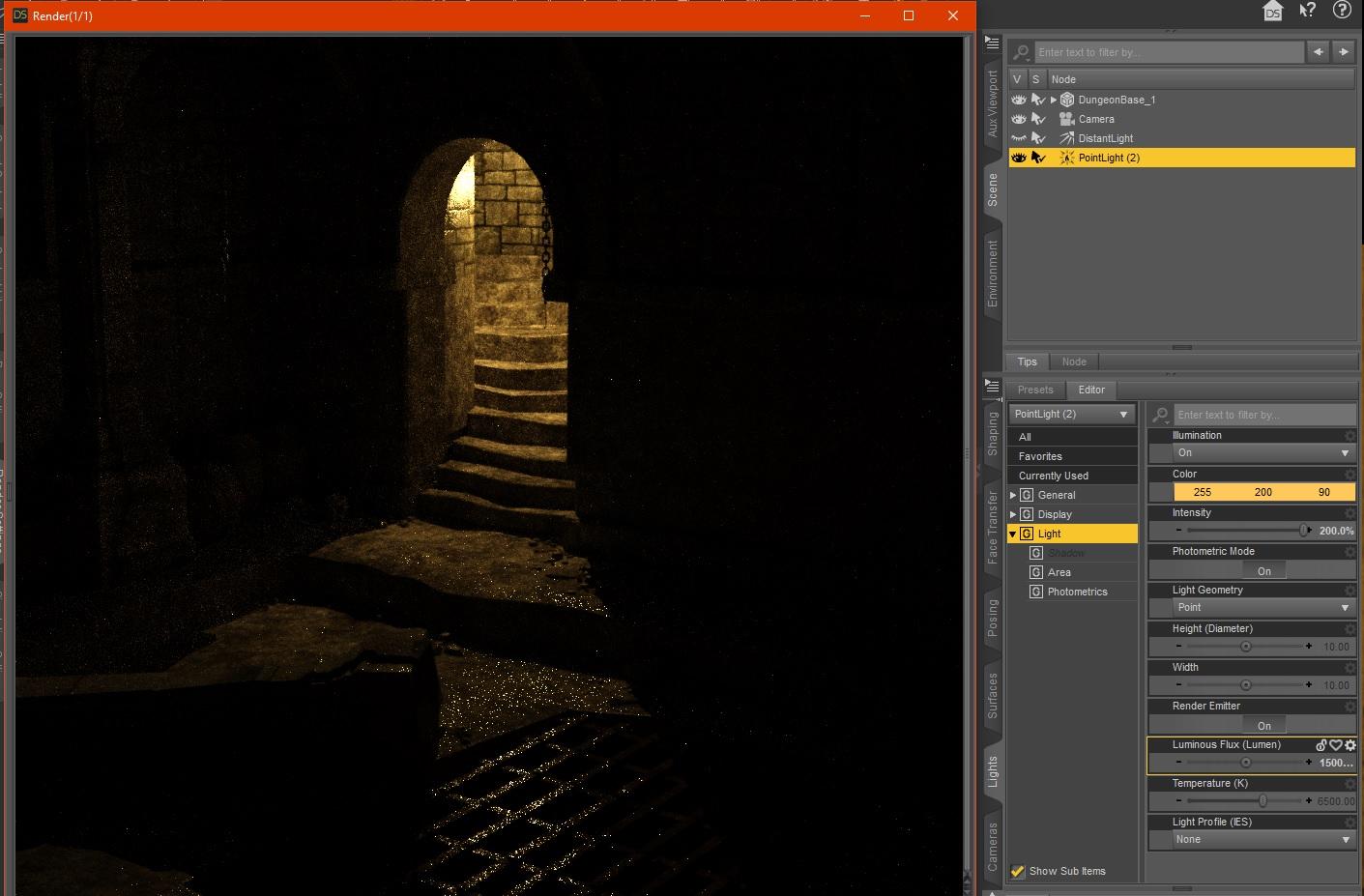The width and height of the screenshot is (1364, 896).
Task: Toggle selectability of Camera node
Action: click(1039, 119)
